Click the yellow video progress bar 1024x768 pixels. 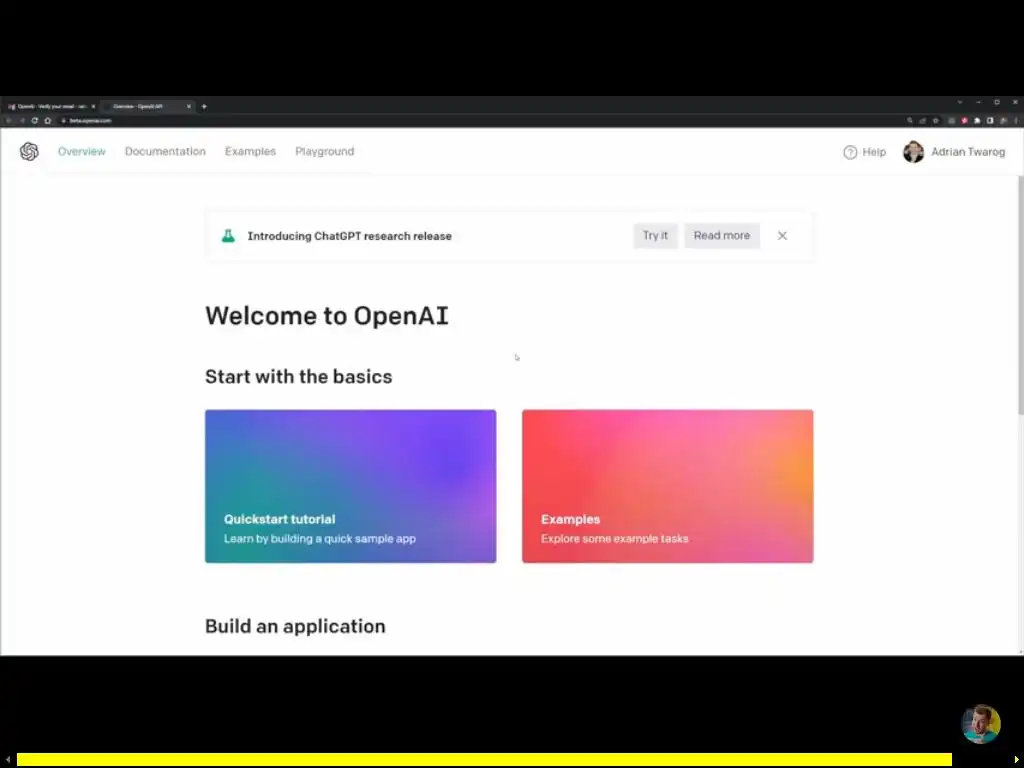[x=484, y=760]
